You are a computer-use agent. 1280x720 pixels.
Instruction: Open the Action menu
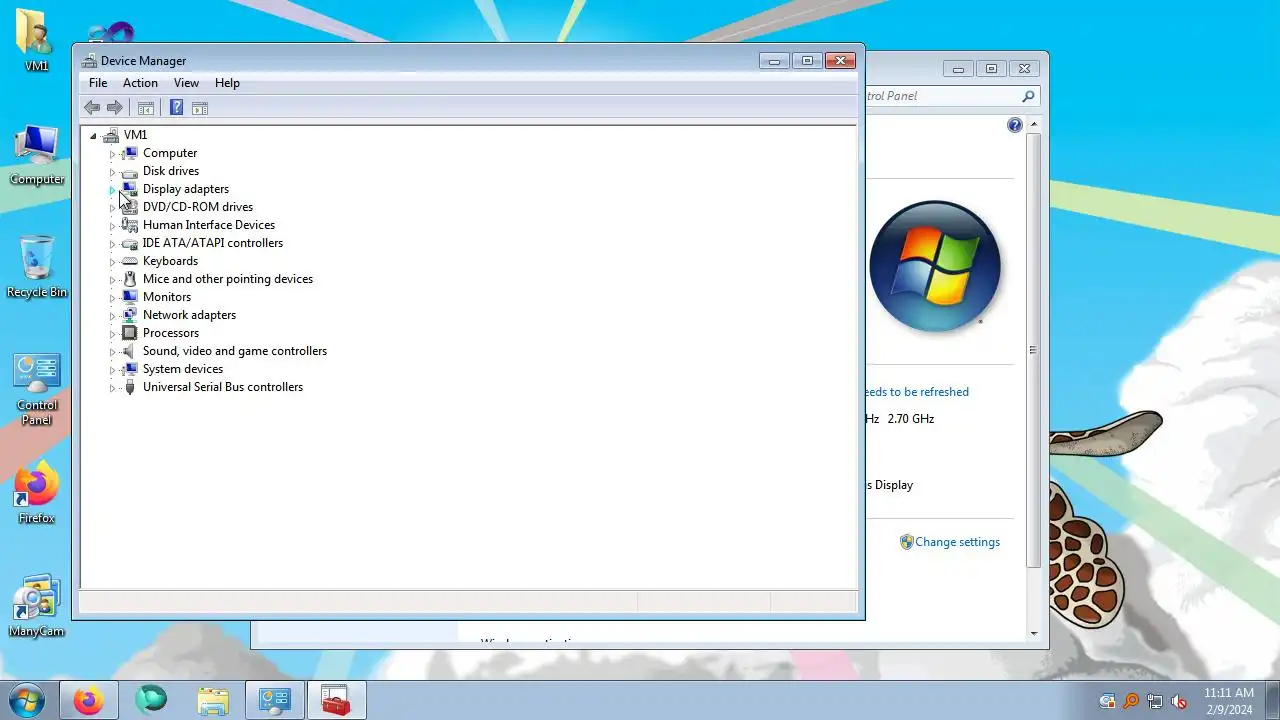tap(140, 83)
